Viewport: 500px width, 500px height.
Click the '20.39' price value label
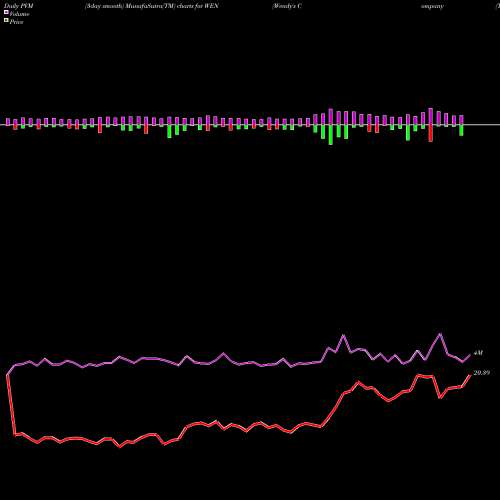[x=482, y=373]
